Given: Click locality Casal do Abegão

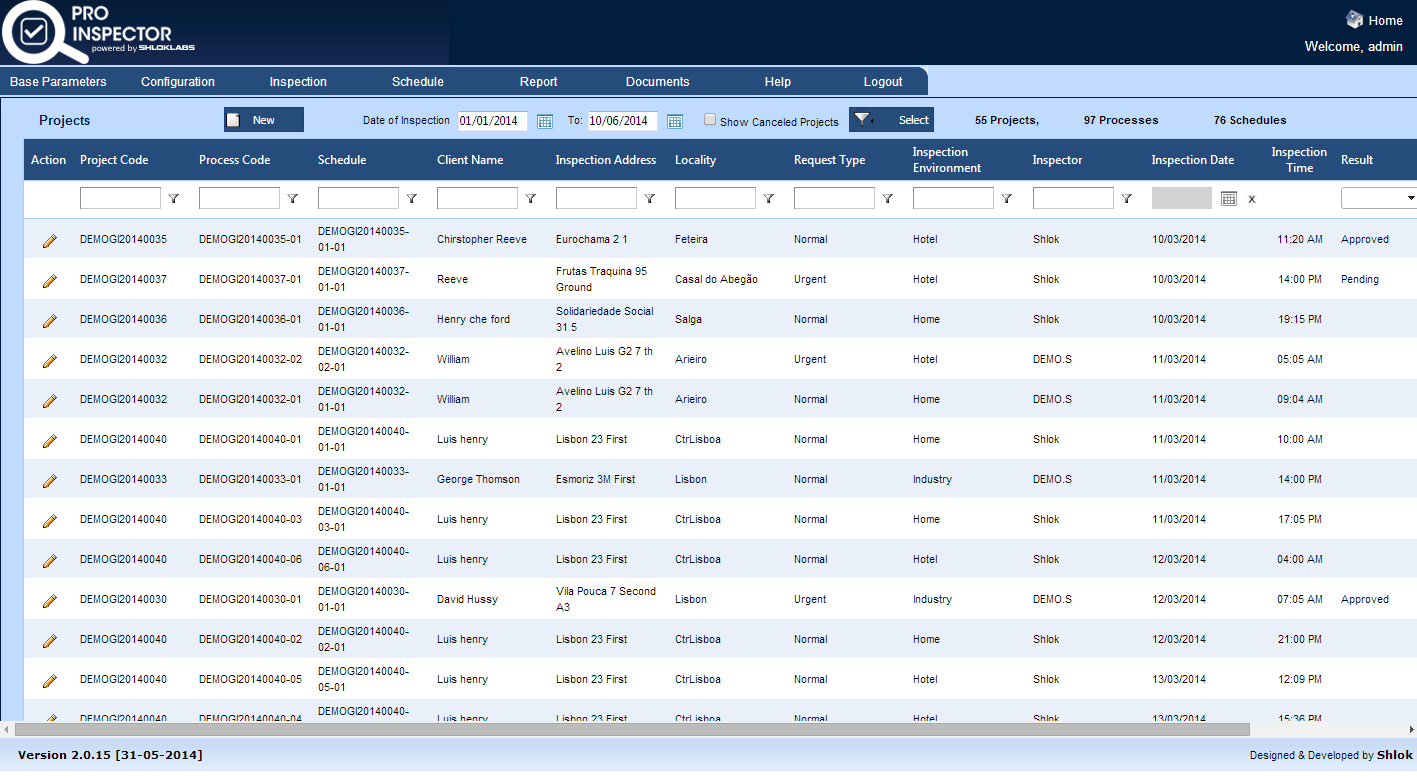Looking at the screenshot, I should (716, 280).
